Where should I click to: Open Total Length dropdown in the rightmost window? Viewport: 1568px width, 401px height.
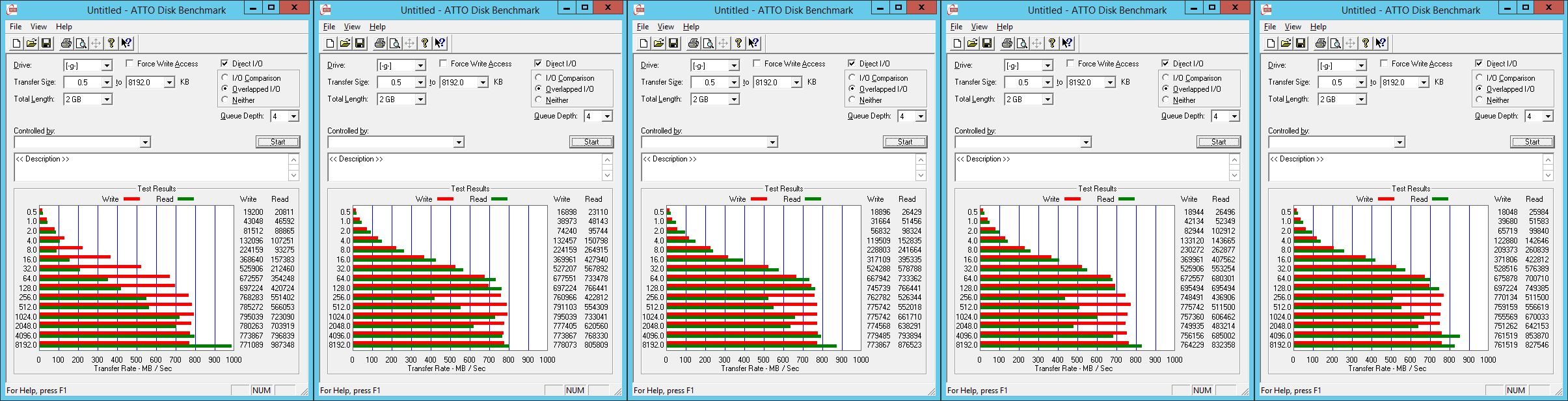point(1361,100)
